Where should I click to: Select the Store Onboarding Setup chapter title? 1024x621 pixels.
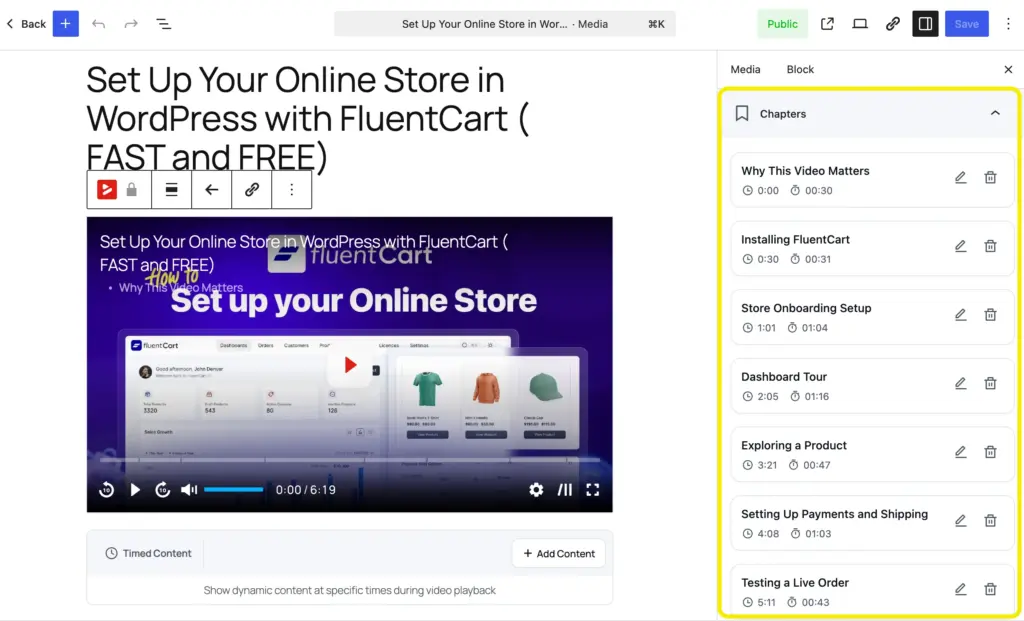click(806, 308)
